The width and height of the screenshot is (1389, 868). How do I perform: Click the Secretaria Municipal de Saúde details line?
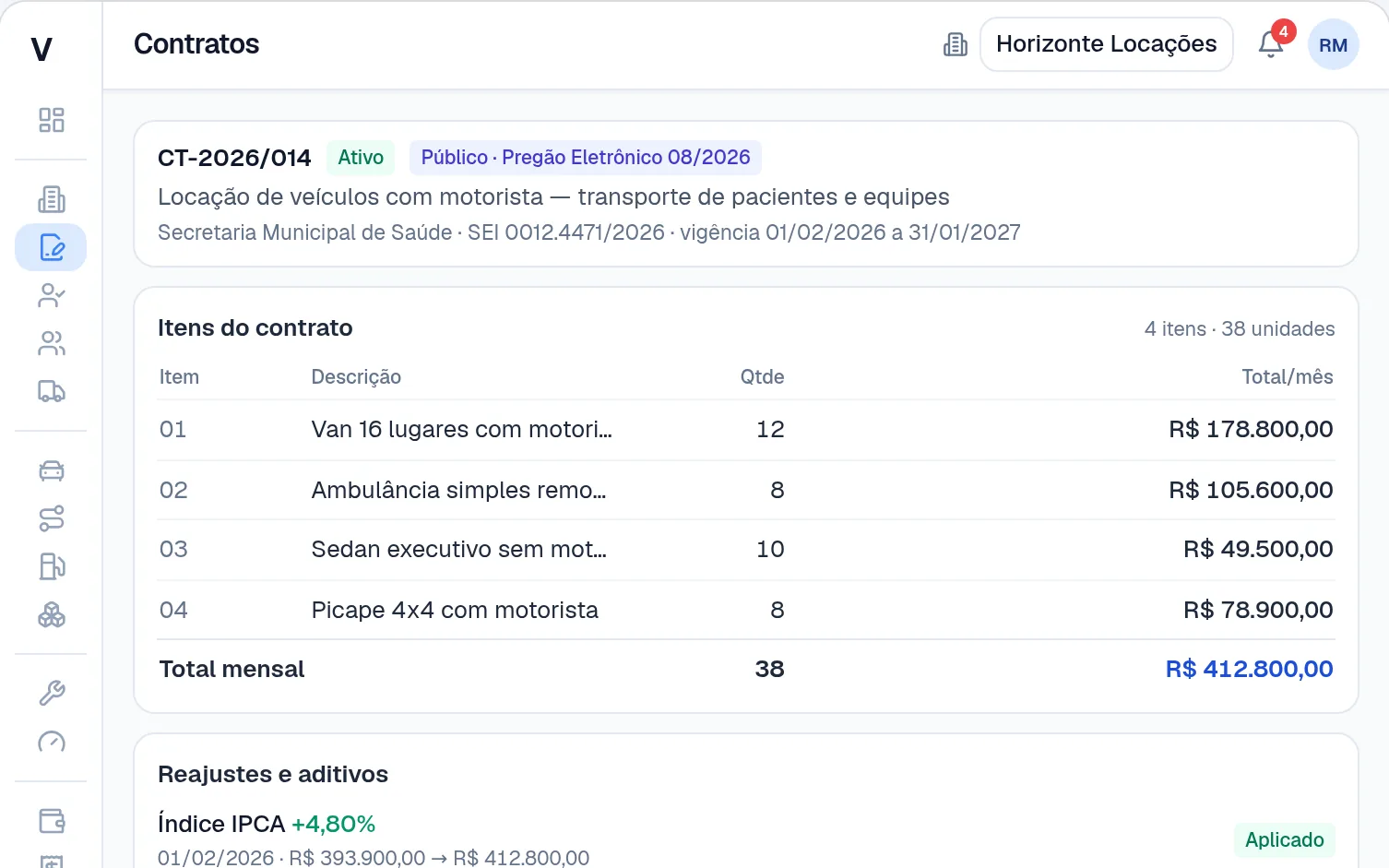click(589, 232)
